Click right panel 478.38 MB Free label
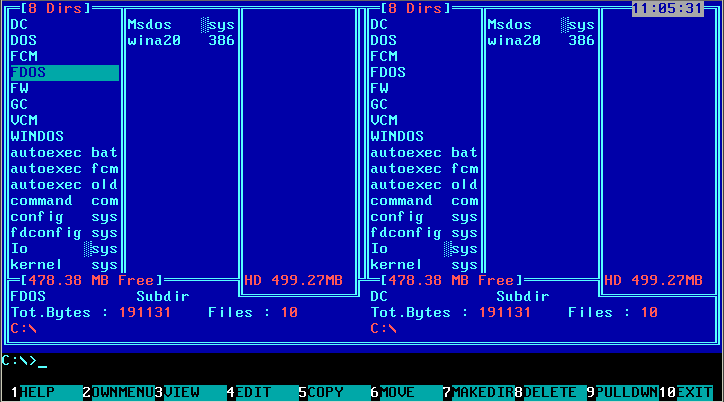 click(x=452, y=281)
